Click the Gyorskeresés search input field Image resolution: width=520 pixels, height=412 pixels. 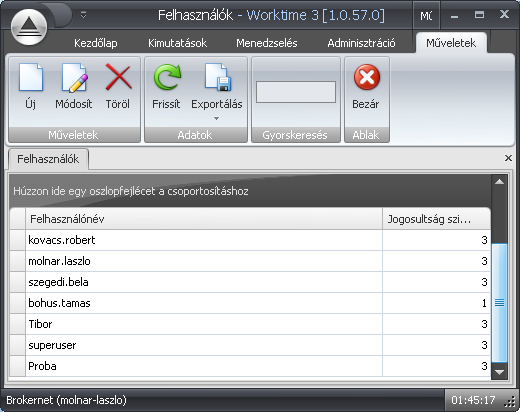[x=296, y=92]
